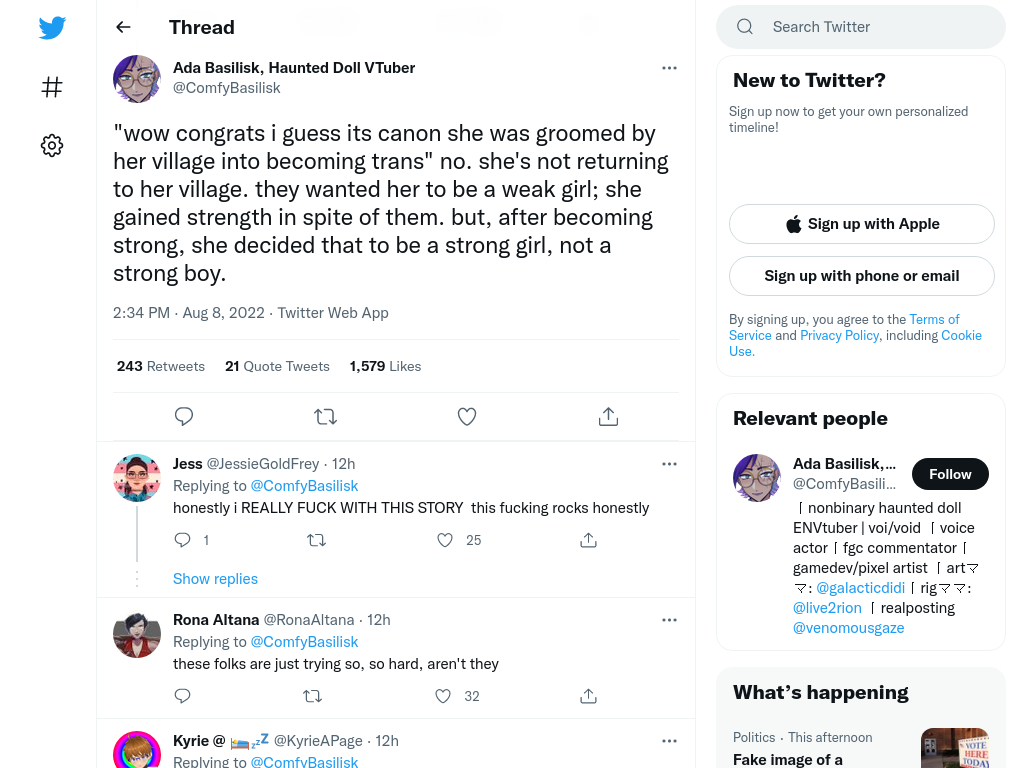
Task: Like Jess's reply with 25 likes
Action: pyautogui.click(x=445, y=540)
